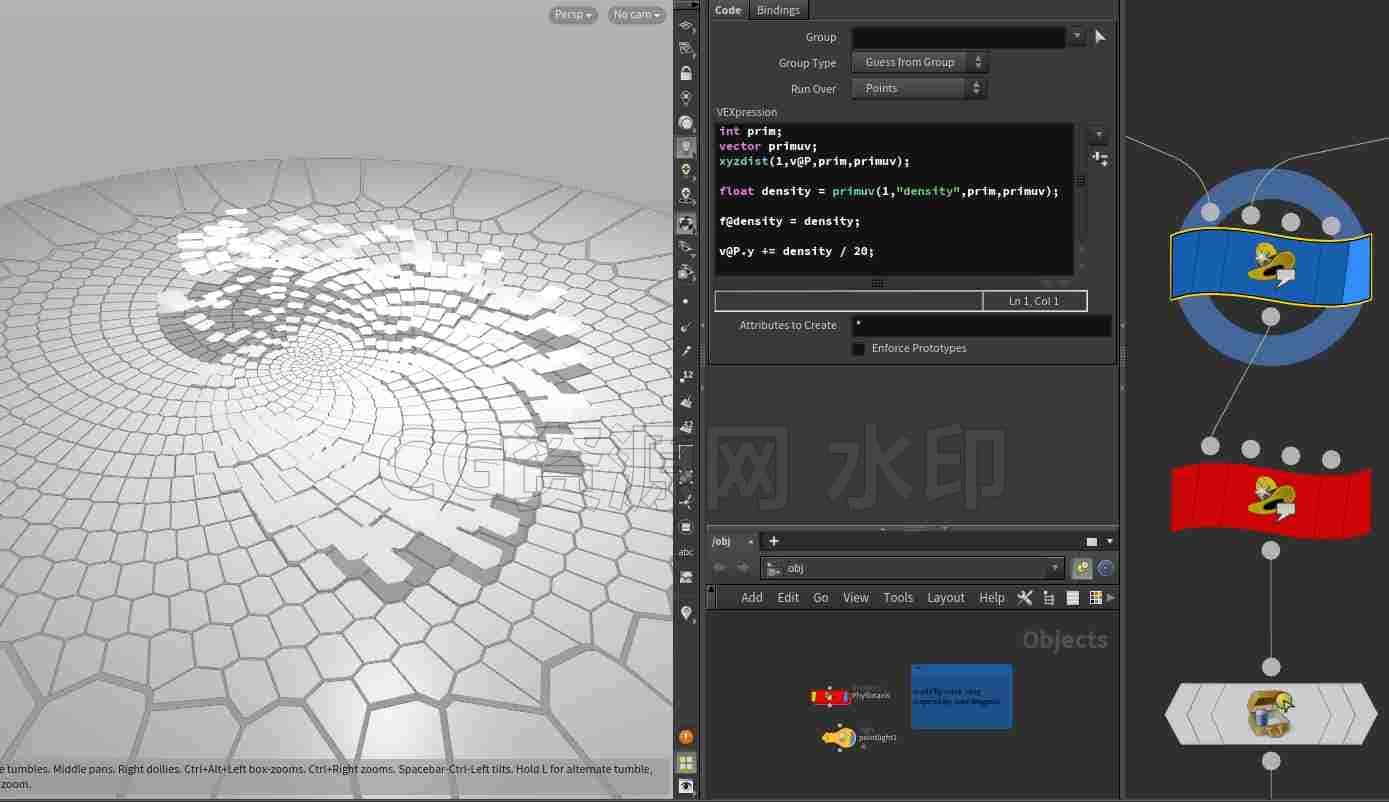Open the Persp viewport menu
This screenshot has height=802, width=1389.
(573, 15)
